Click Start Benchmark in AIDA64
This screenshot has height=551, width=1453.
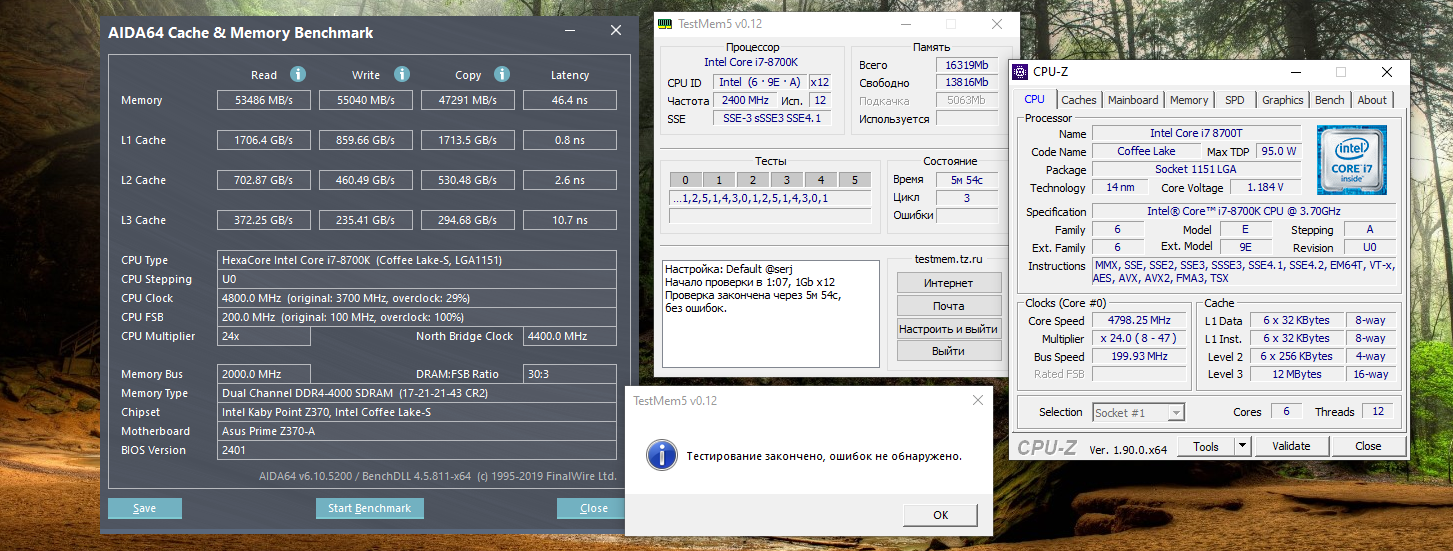tap(370, 508)
